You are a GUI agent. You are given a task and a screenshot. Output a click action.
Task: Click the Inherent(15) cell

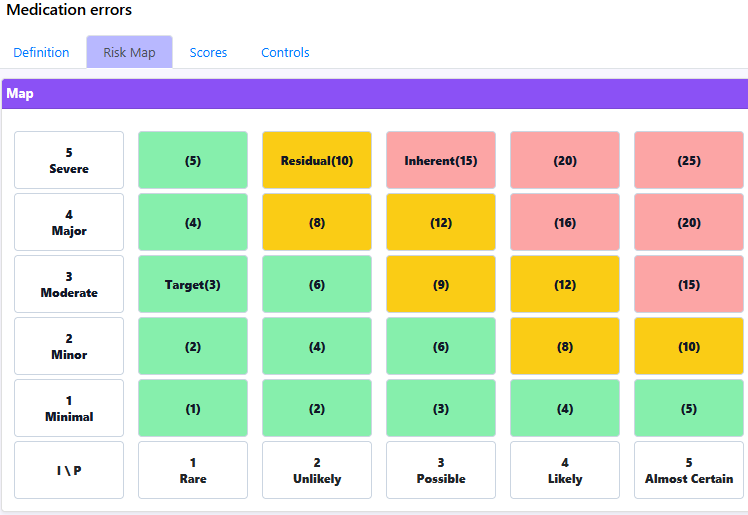[441, 160]
